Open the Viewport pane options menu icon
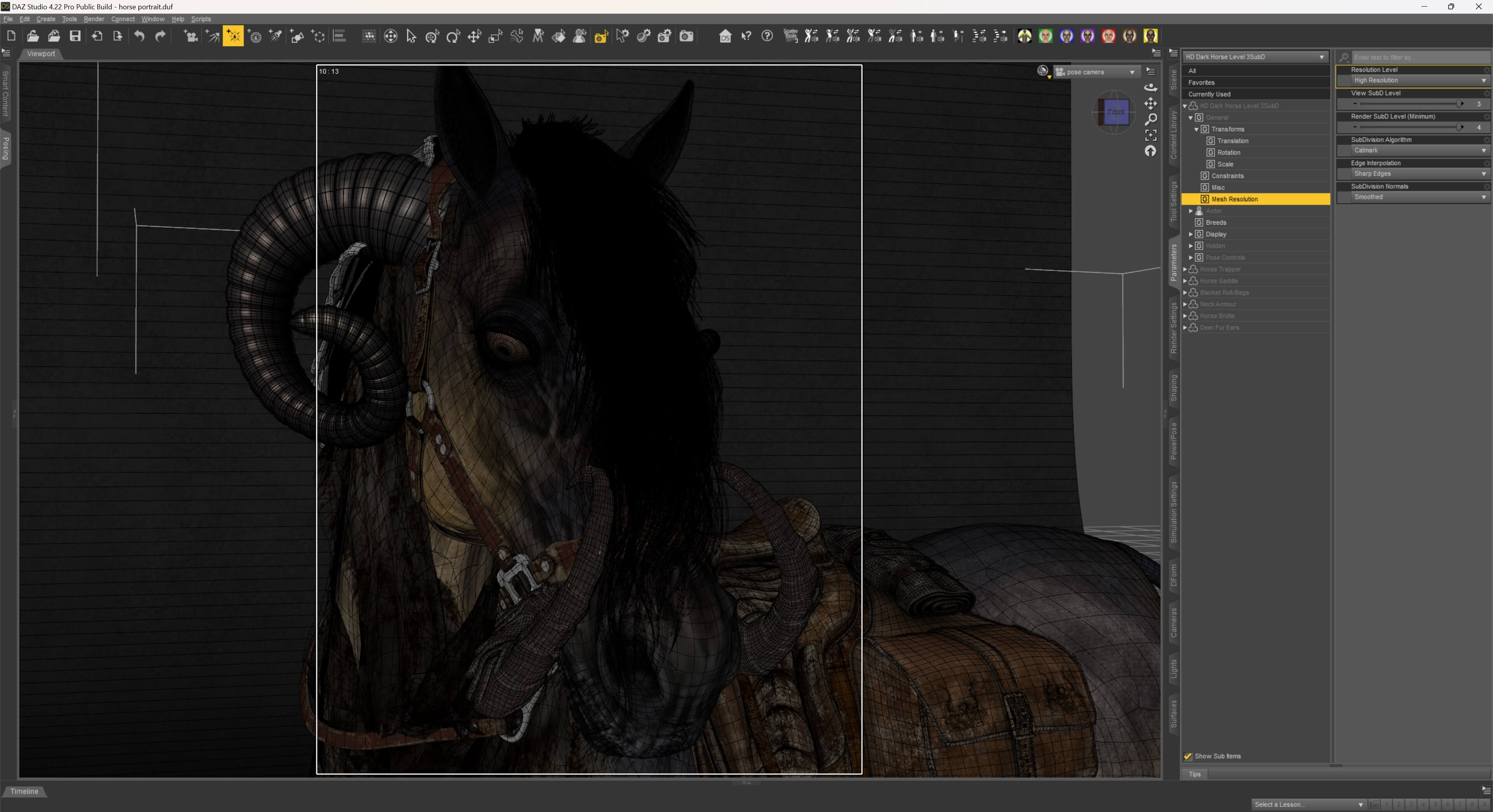 1156,53
